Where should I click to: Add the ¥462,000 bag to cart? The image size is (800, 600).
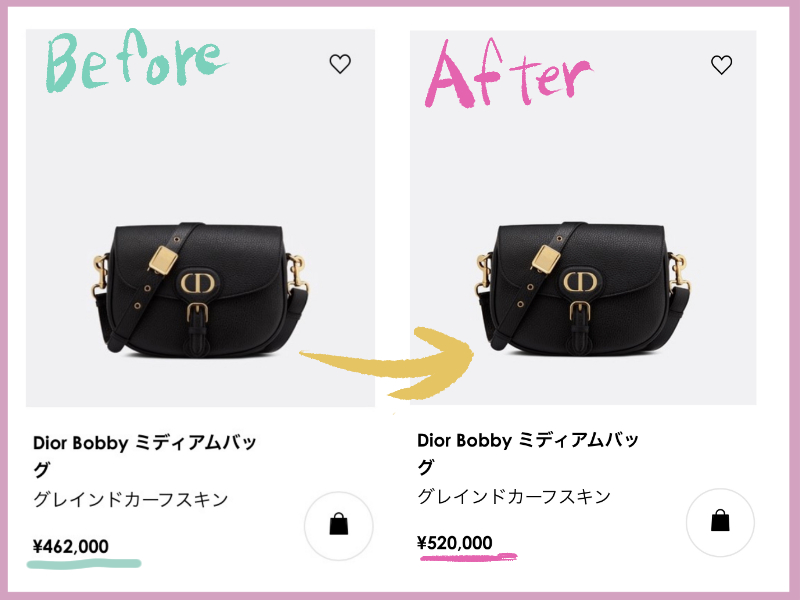pyautogui.click(x=339, y=526)
